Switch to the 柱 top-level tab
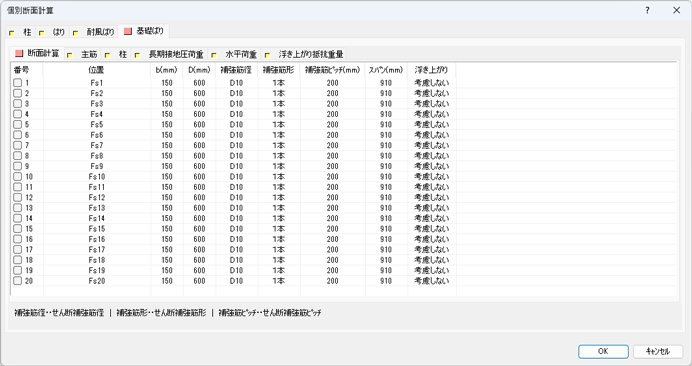Screen dimensions: 692x366 (21, 32)
